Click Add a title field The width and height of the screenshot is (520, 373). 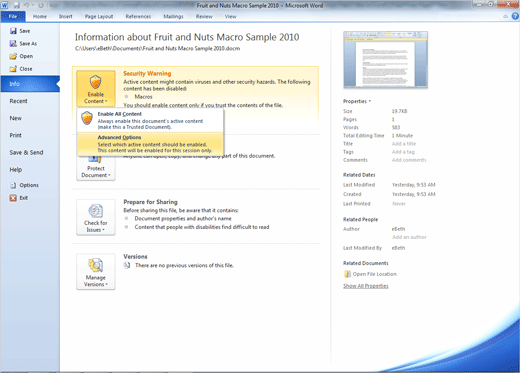(x=404, y=144)
